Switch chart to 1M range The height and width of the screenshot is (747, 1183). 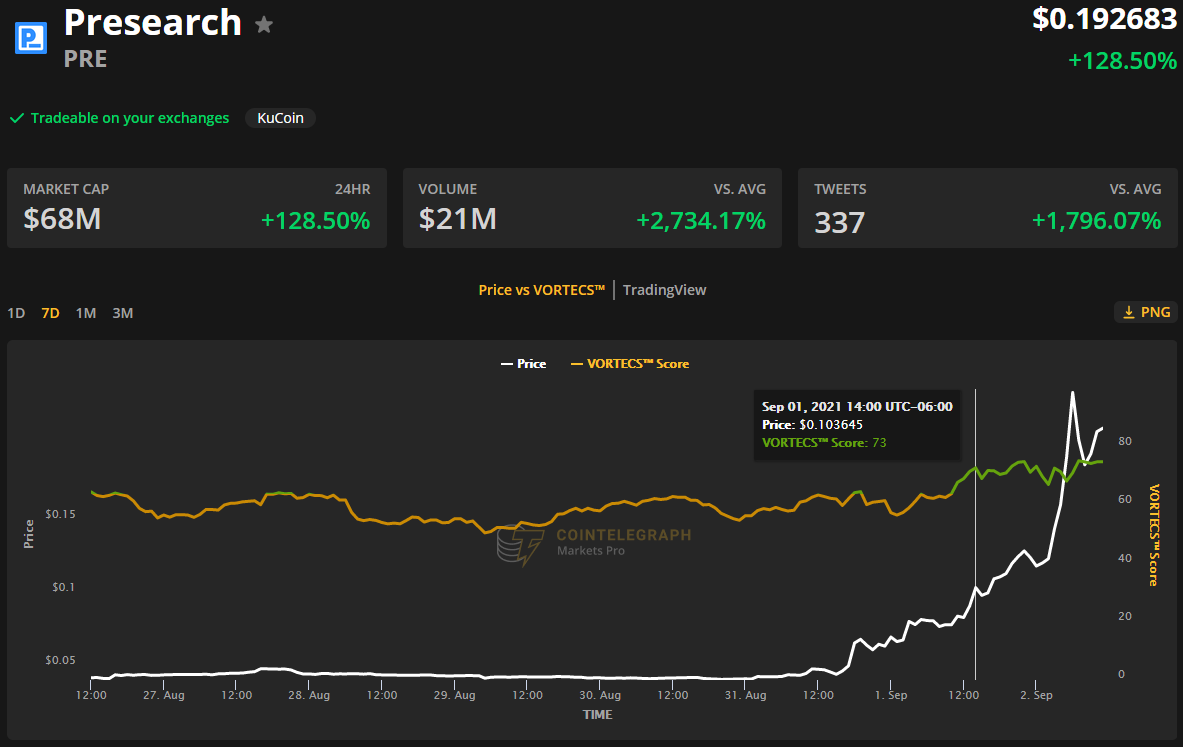[86, 313]
